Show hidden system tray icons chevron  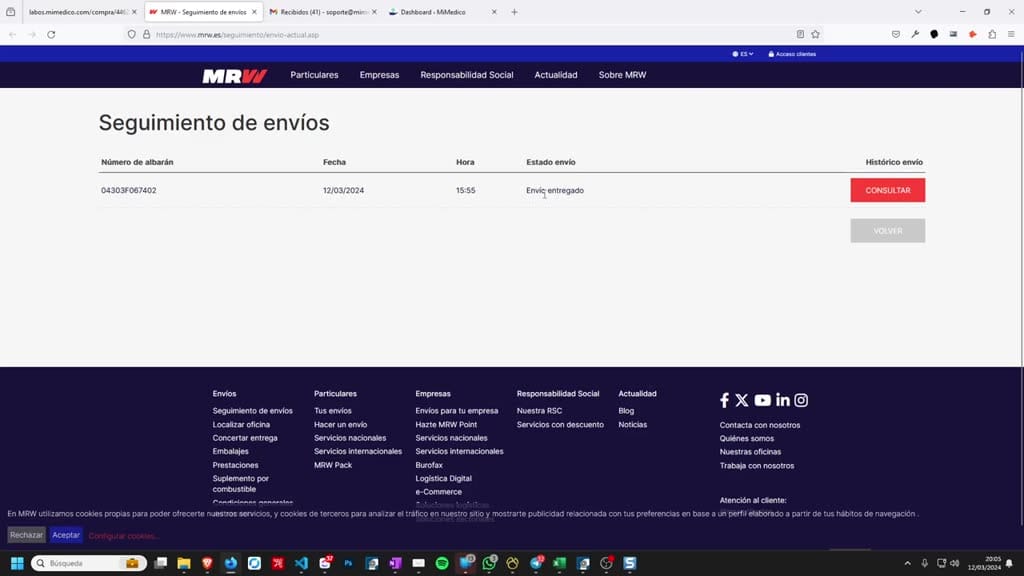pos(907,563)
